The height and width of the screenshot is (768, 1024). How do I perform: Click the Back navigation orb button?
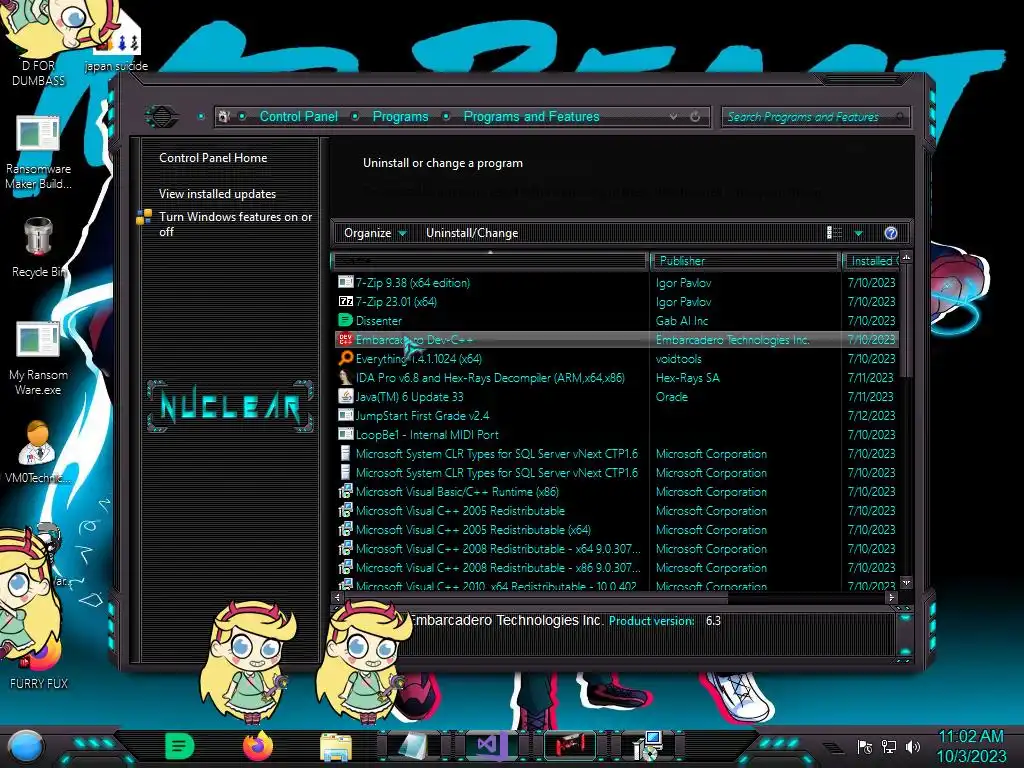[161, 117]
